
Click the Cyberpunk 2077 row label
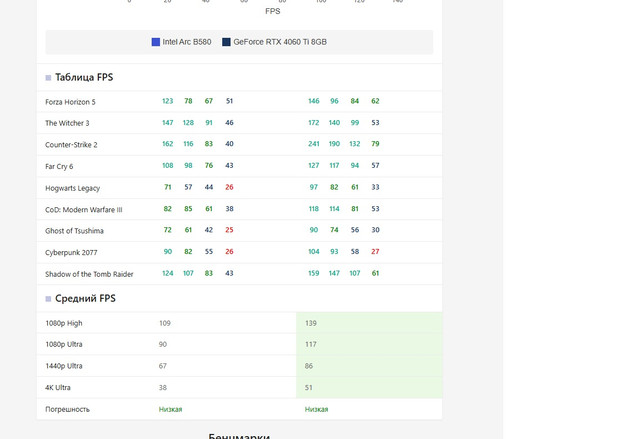[71, 253]
